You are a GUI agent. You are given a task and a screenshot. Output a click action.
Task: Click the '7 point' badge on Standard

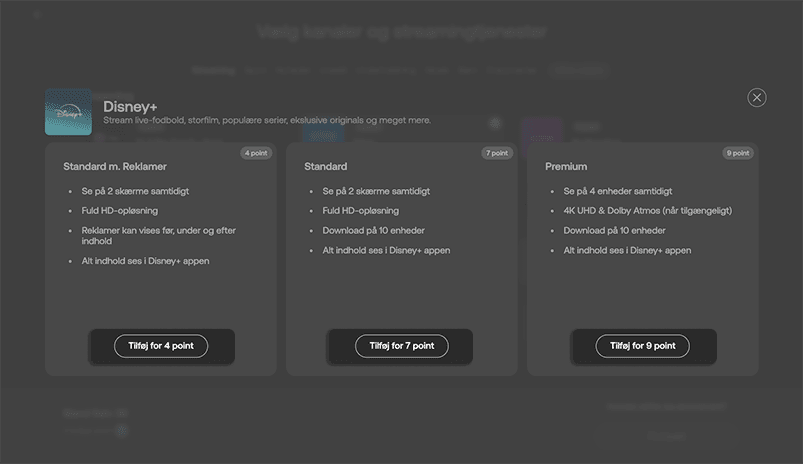[x=497, y=153]
